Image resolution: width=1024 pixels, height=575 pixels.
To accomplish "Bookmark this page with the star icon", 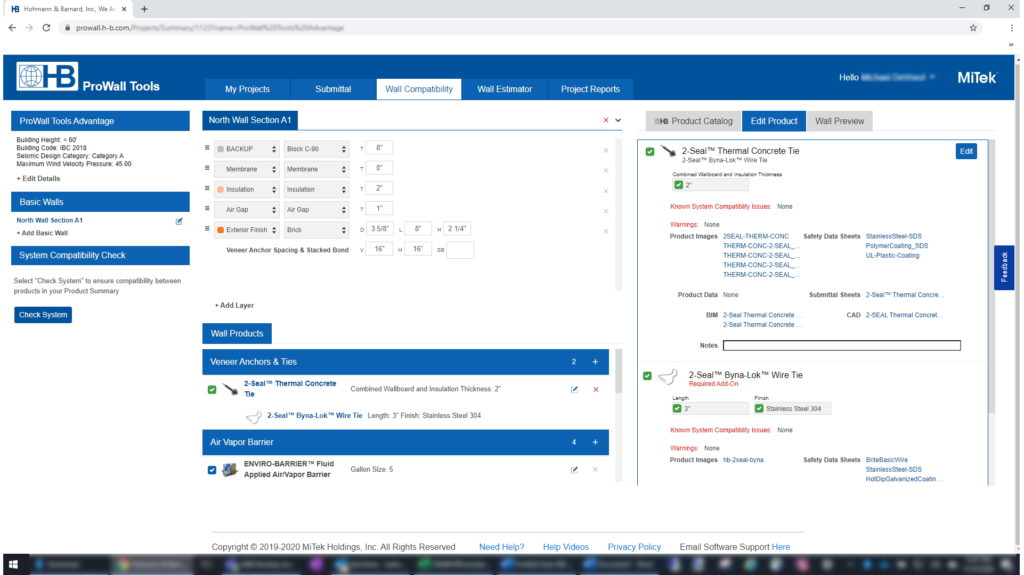I will [973, 28].
